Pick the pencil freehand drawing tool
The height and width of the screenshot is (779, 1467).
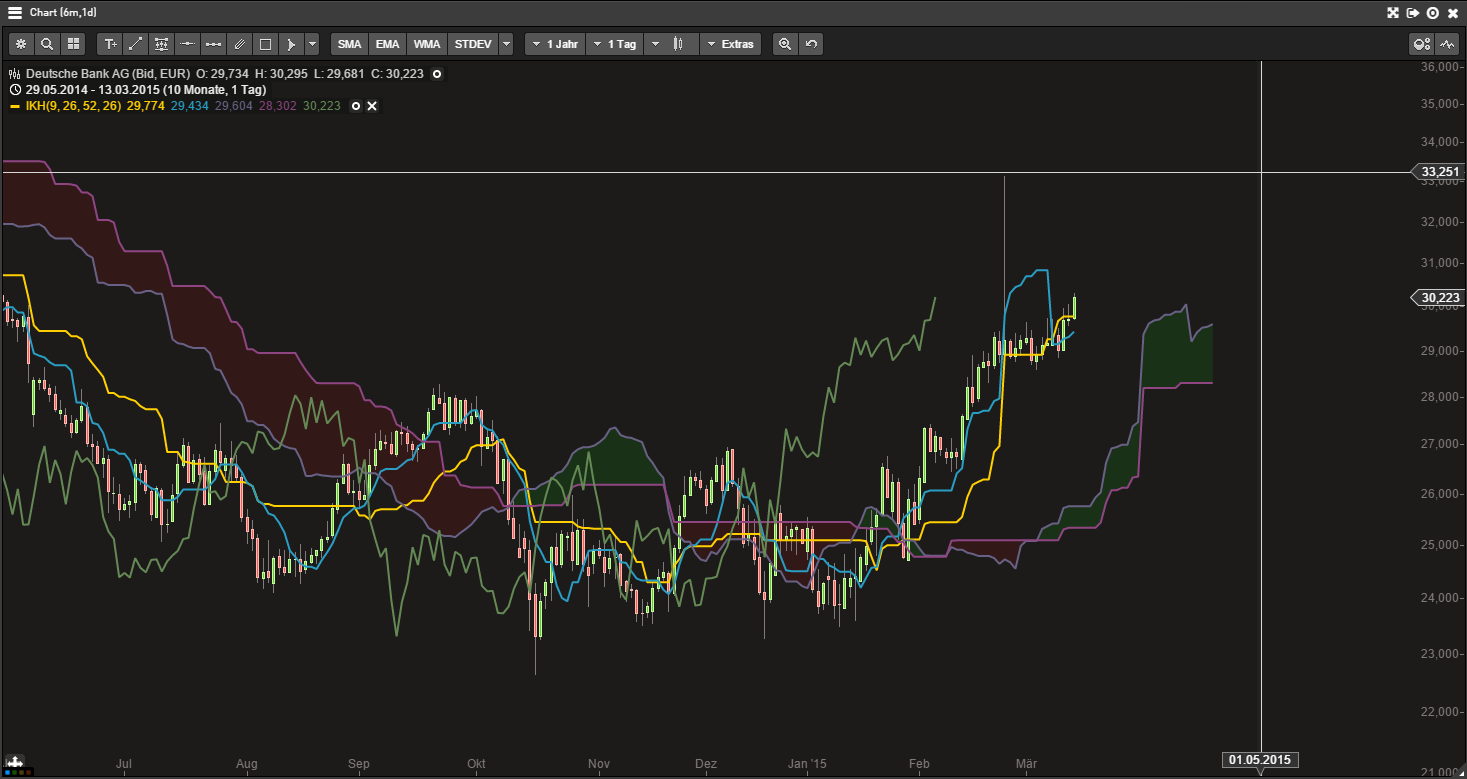pos(239,44)
